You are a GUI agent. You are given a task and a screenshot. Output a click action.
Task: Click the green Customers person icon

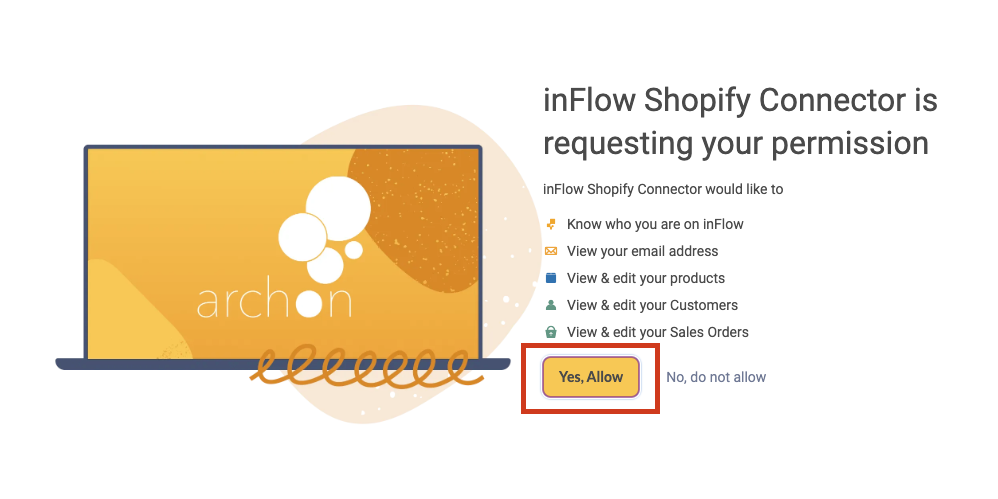pos(551,305)
